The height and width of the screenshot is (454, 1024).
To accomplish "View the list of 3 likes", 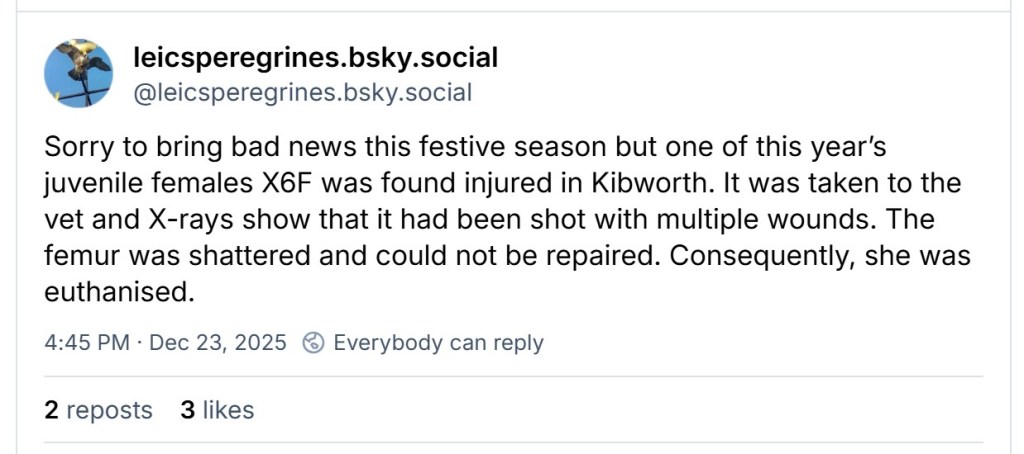I will [x=217, y=410].
